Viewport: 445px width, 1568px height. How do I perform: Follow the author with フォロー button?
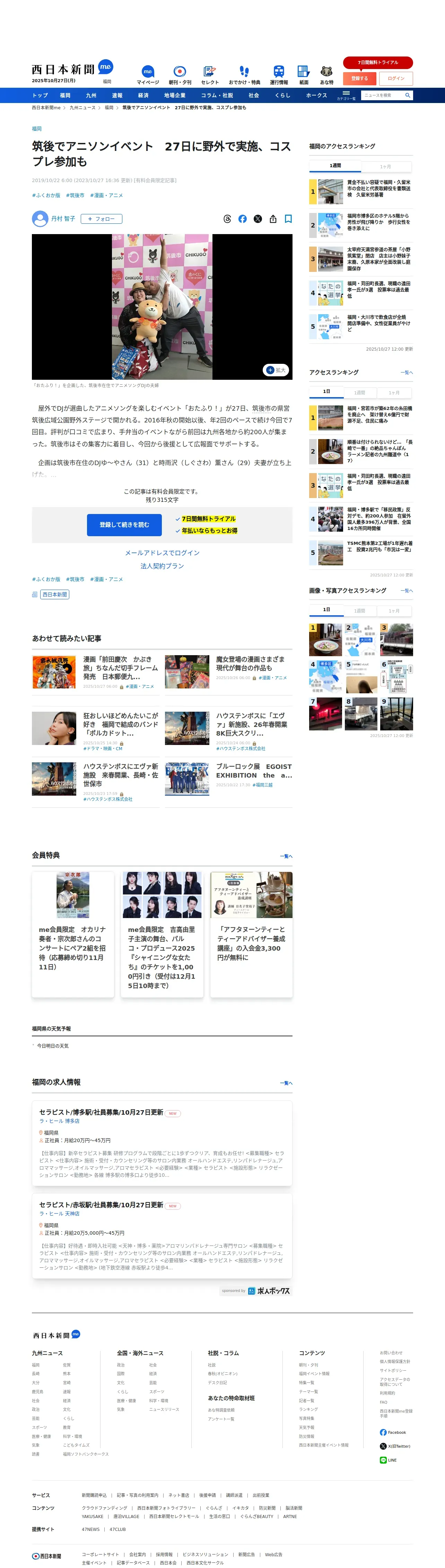click(x=101, y=219)
